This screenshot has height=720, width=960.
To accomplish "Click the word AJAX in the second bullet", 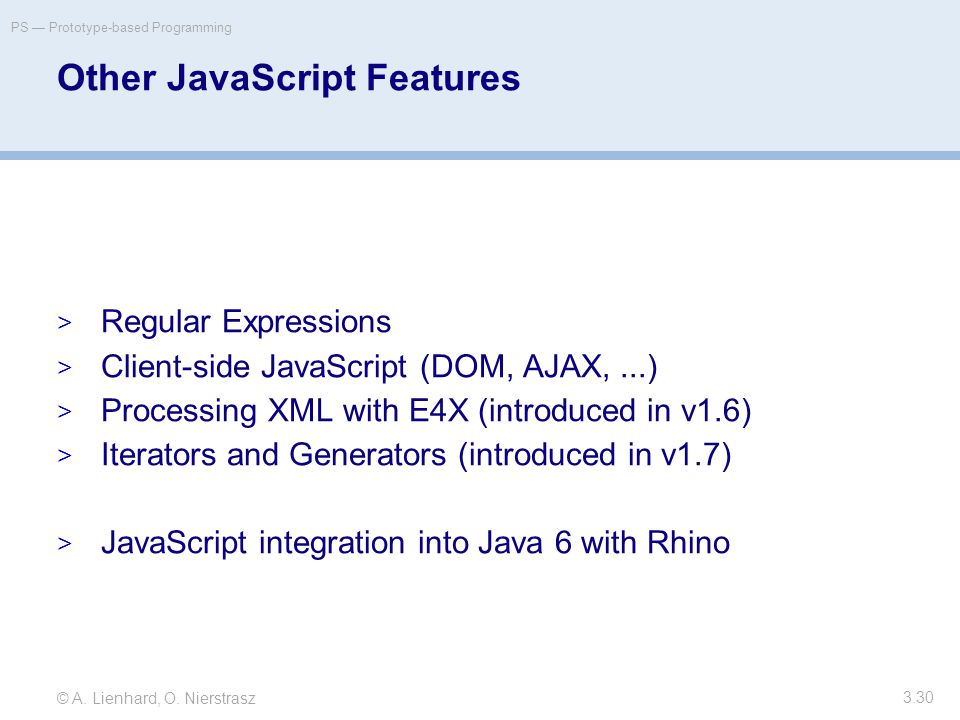I will [x=566, y=367].
